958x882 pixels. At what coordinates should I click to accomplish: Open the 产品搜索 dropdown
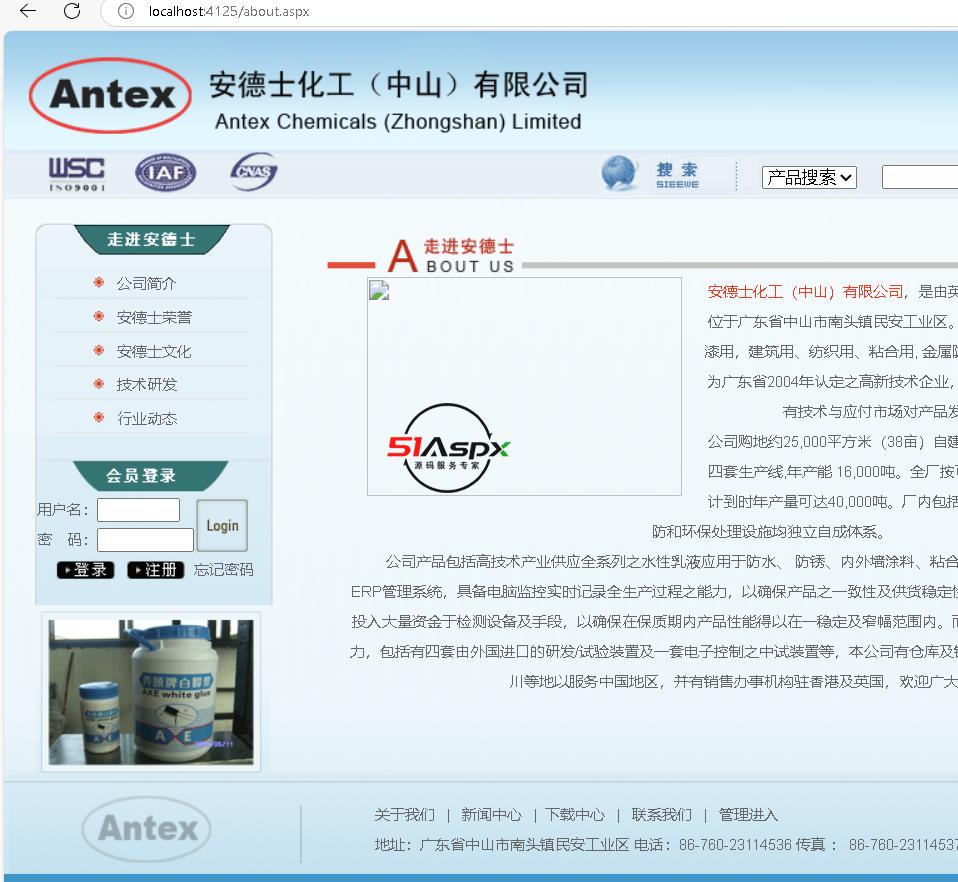click(809, 177)
